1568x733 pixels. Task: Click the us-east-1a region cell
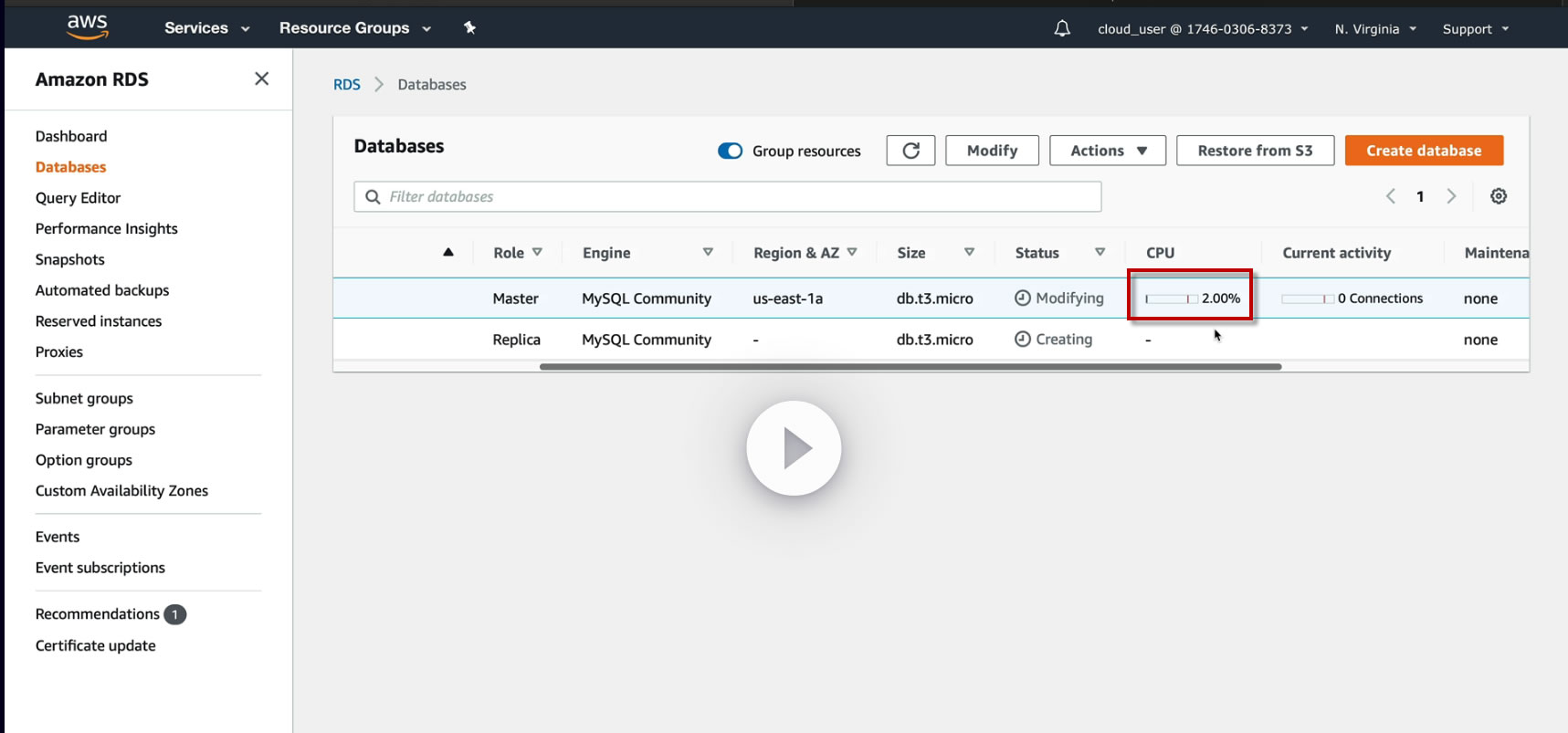788,298
